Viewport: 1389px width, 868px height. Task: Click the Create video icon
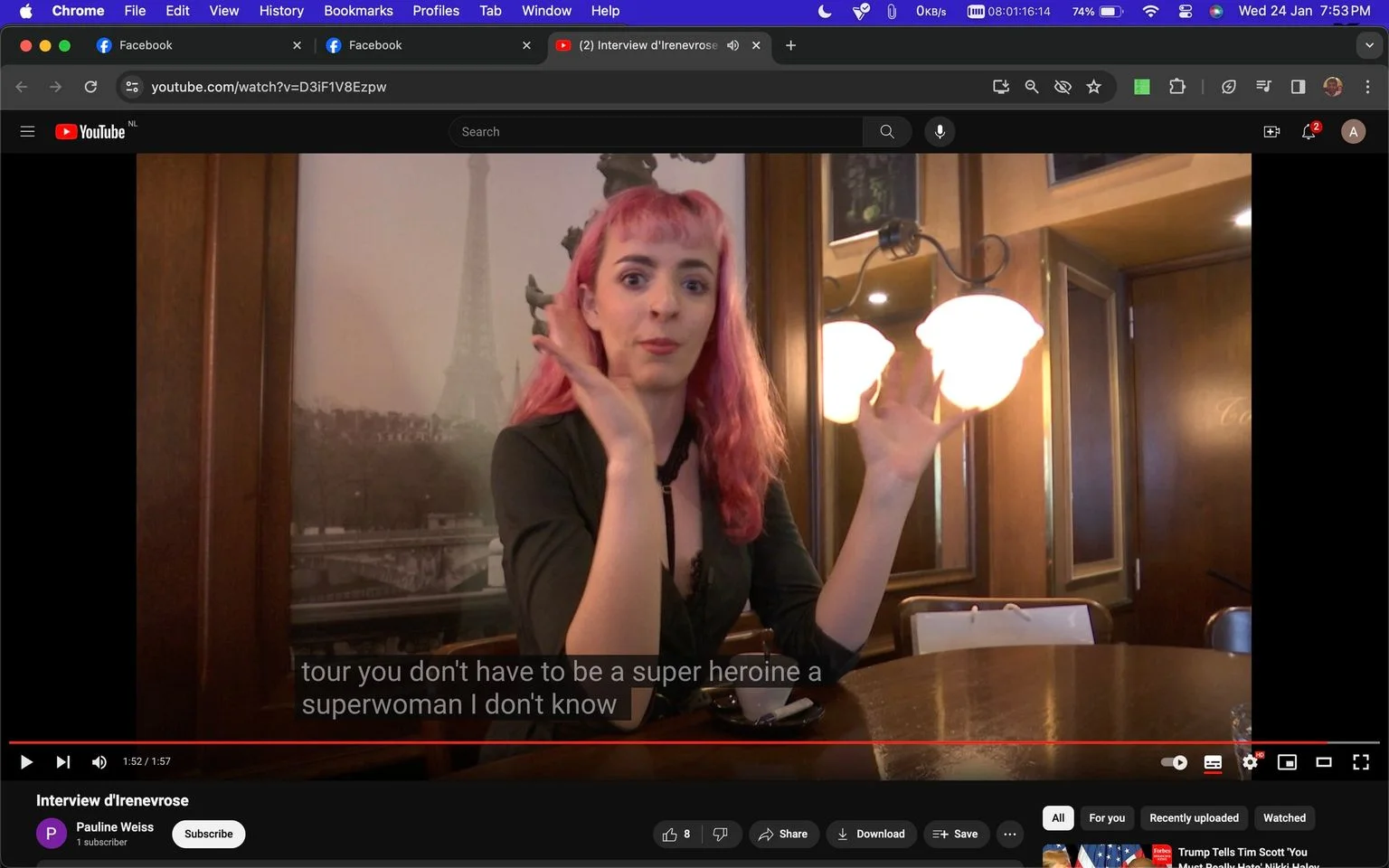1271,132
